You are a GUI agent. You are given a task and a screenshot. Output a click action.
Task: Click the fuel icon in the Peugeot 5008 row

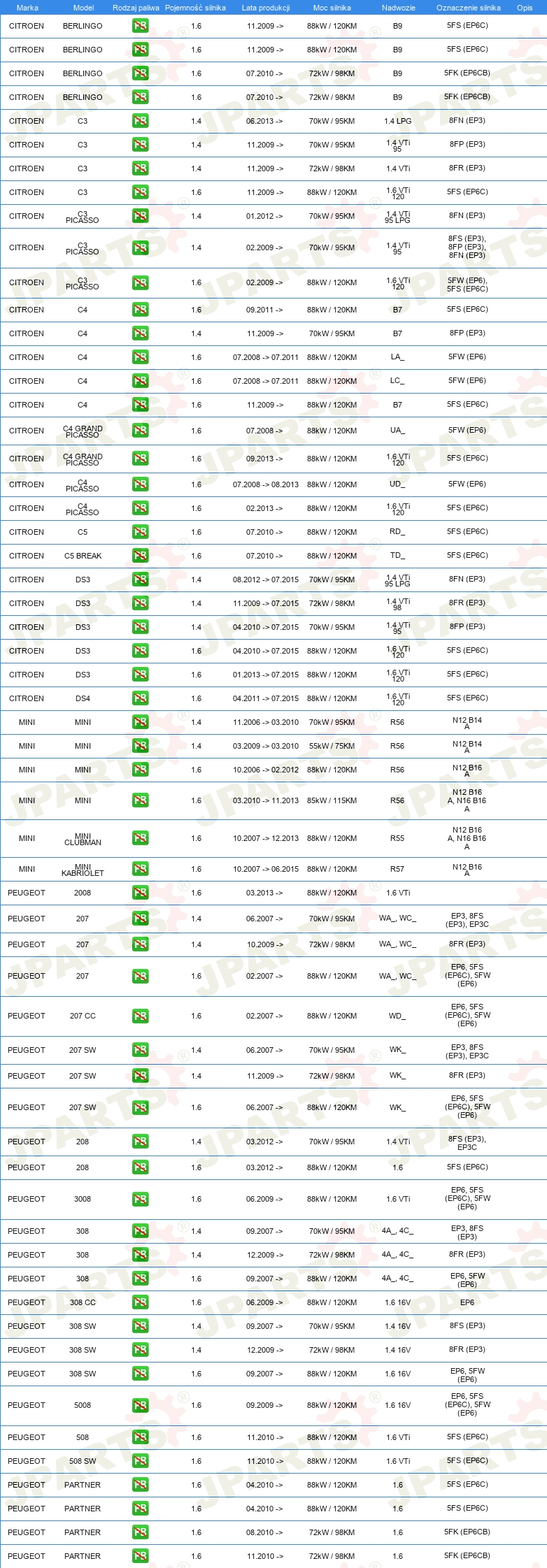tap(140, 1405)
